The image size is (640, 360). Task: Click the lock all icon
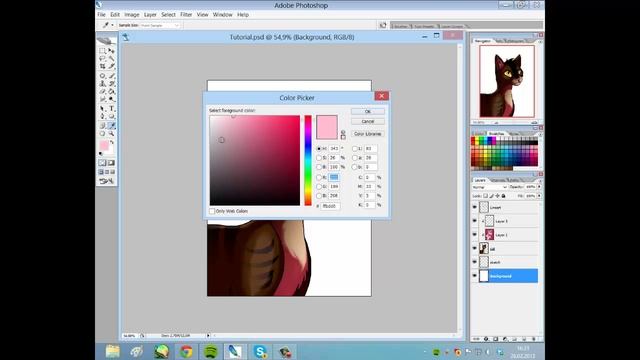click(503, 196)
